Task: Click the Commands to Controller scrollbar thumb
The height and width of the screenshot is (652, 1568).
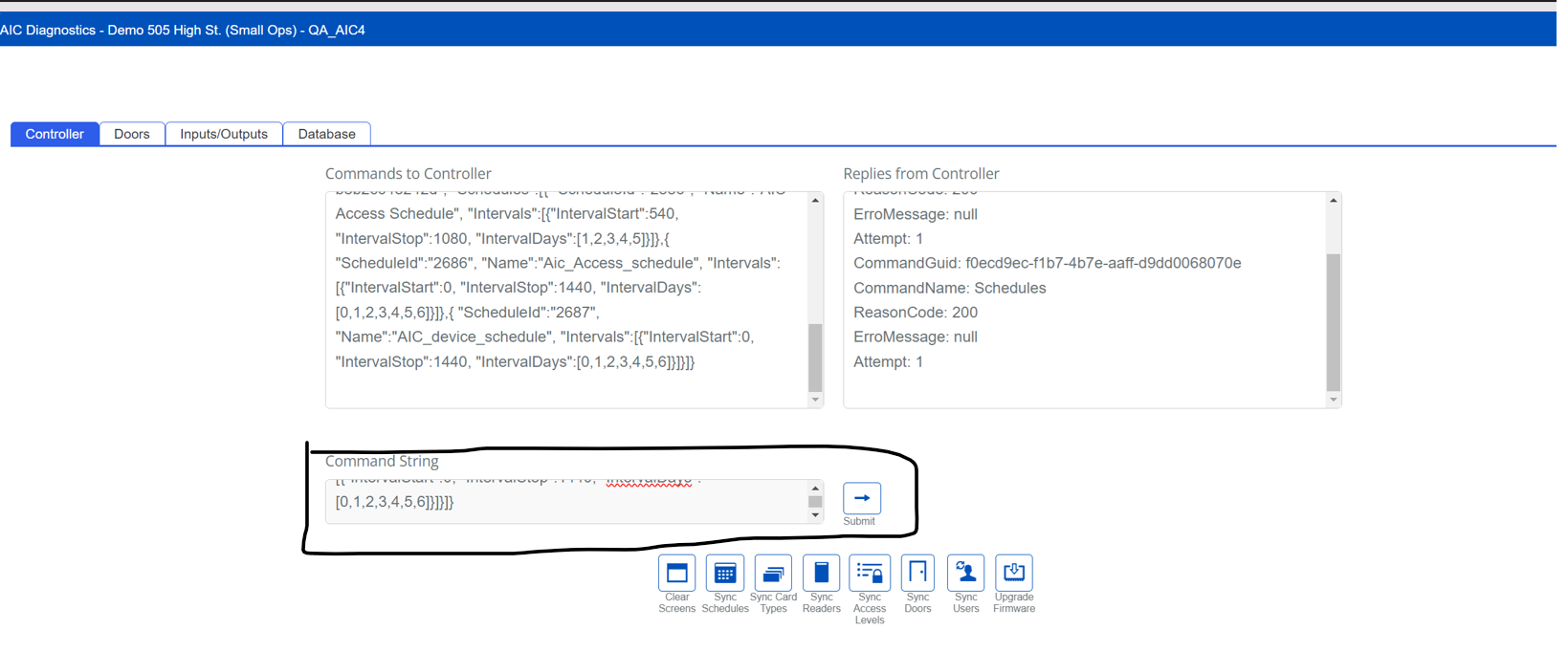Action: click(x=815, y=357)
